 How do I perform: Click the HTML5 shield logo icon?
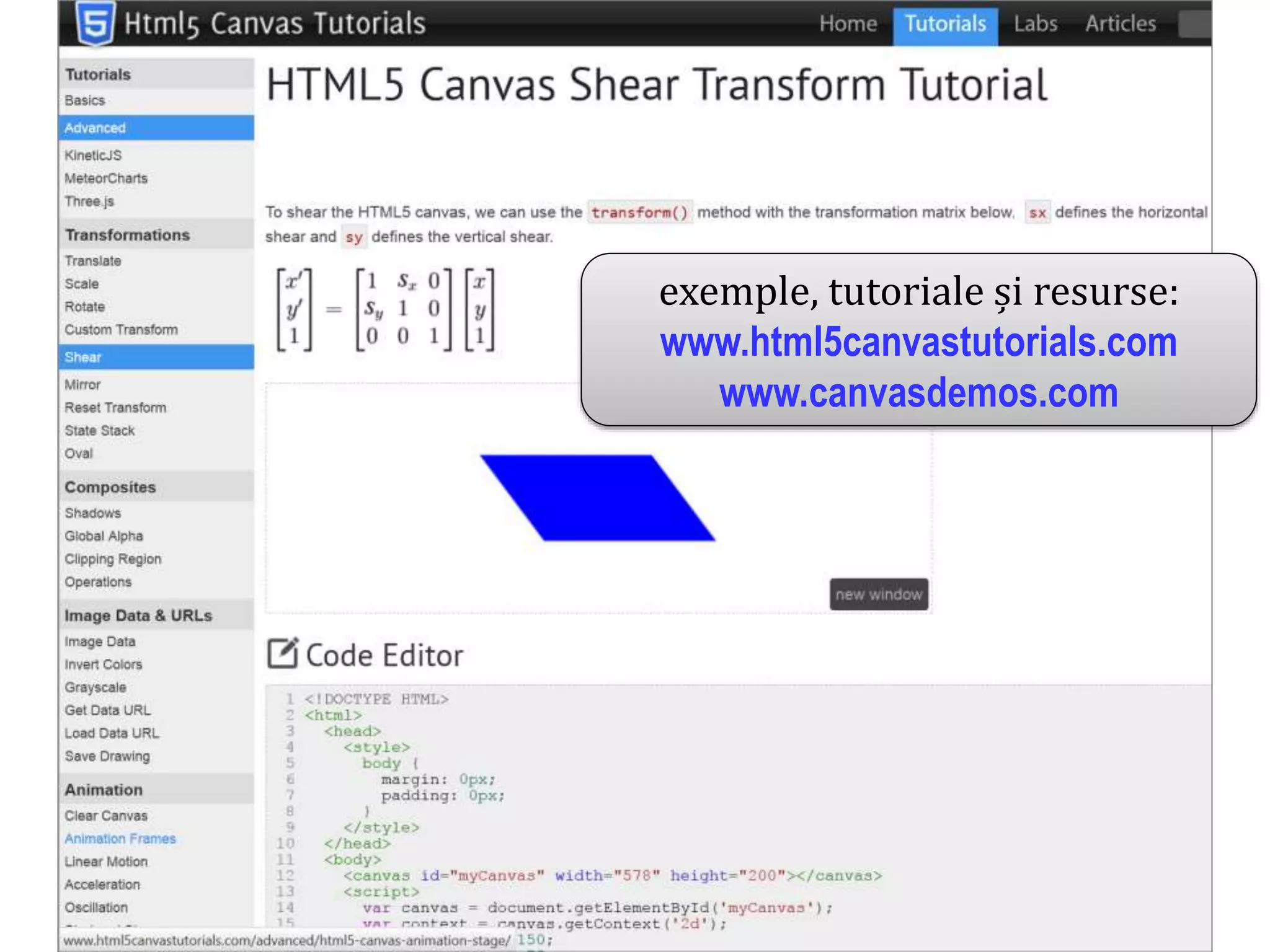(95, 23)
